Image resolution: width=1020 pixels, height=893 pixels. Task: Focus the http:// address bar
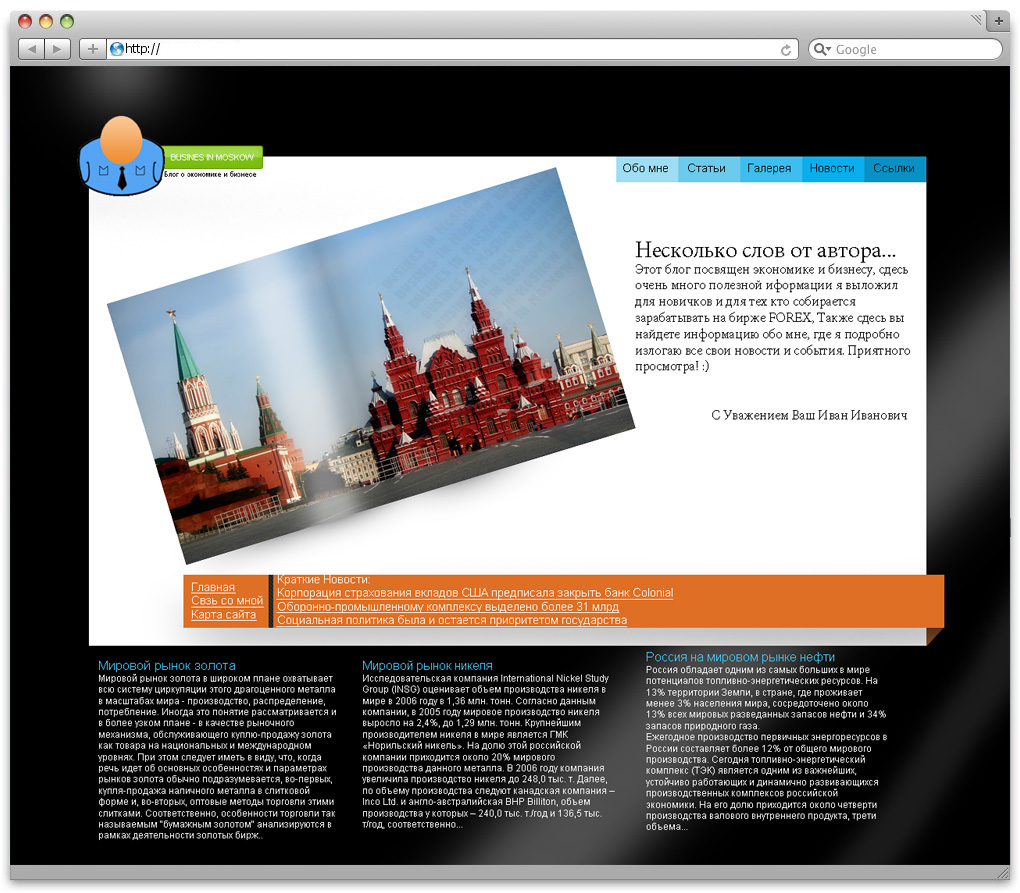(451, 49)
